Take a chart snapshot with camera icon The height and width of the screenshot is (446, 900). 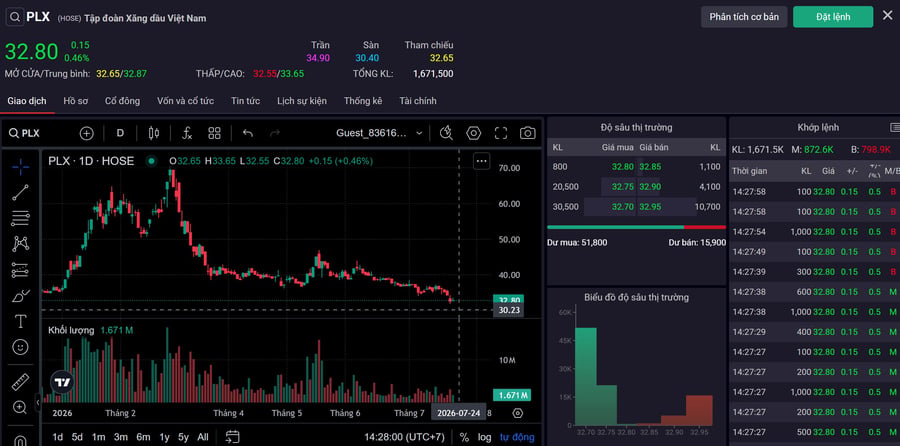coord(527,133)
